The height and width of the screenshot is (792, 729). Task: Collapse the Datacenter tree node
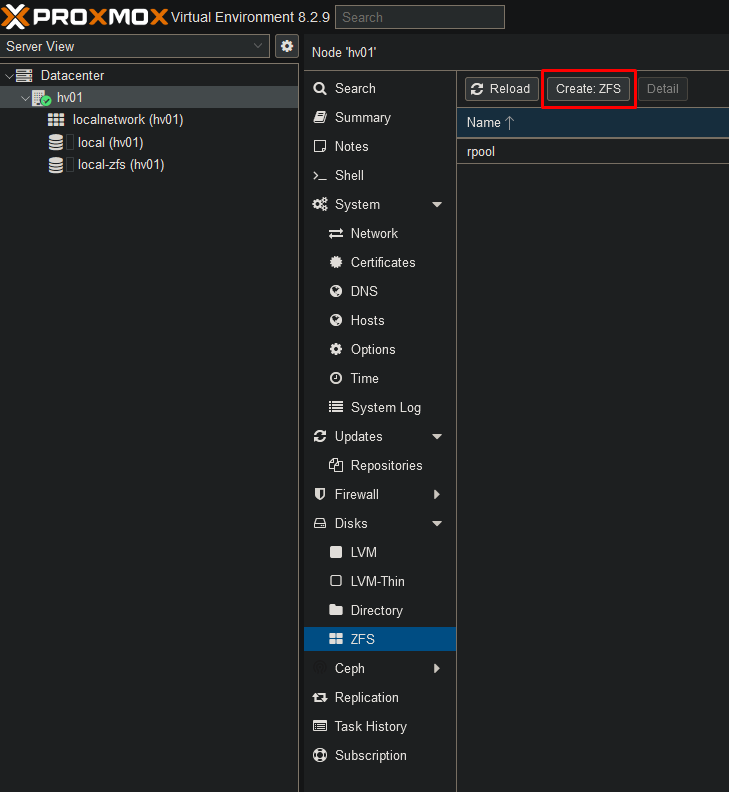9,76
